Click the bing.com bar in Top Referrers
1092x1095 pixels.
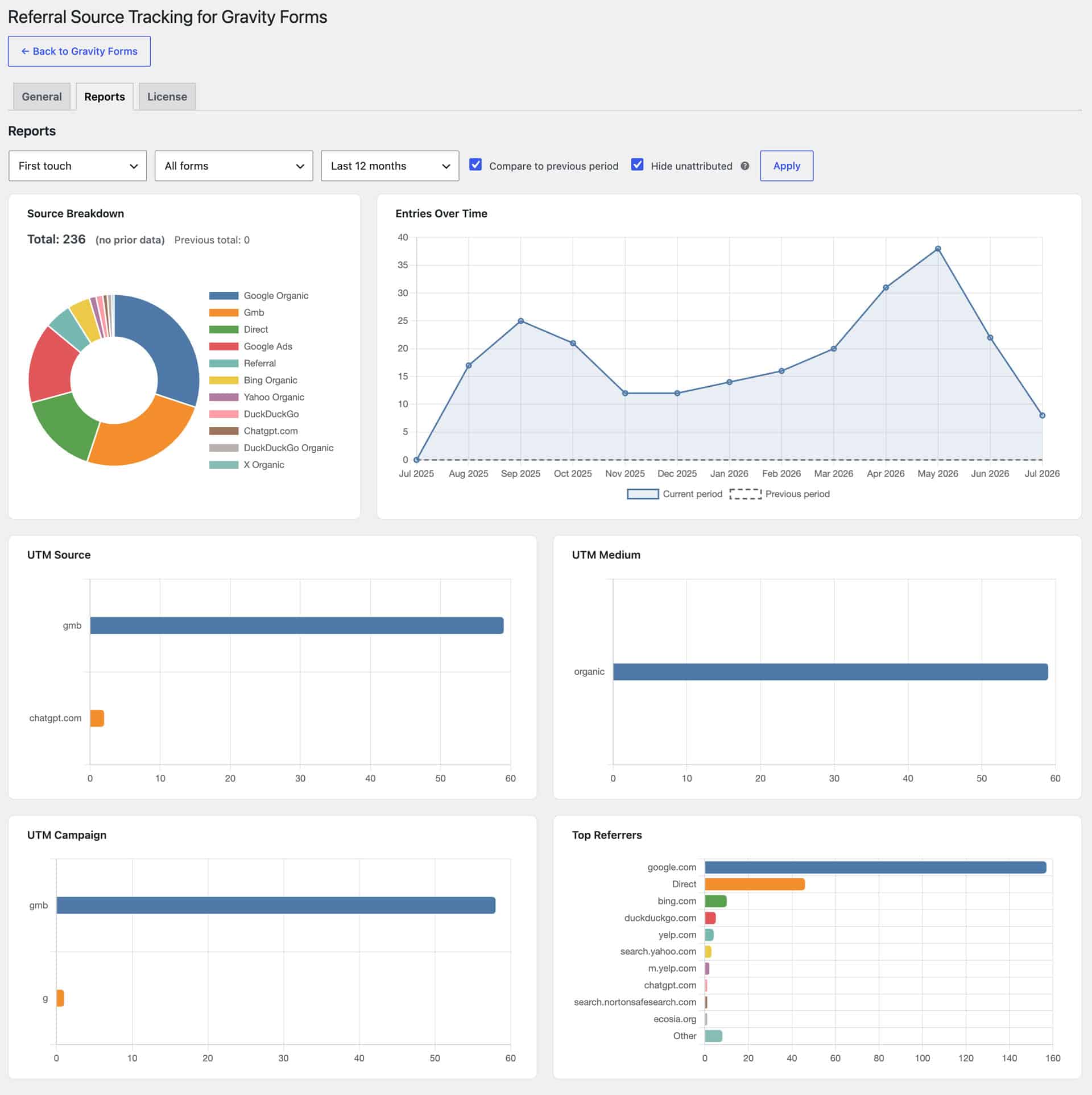click(x=715, y=902)
